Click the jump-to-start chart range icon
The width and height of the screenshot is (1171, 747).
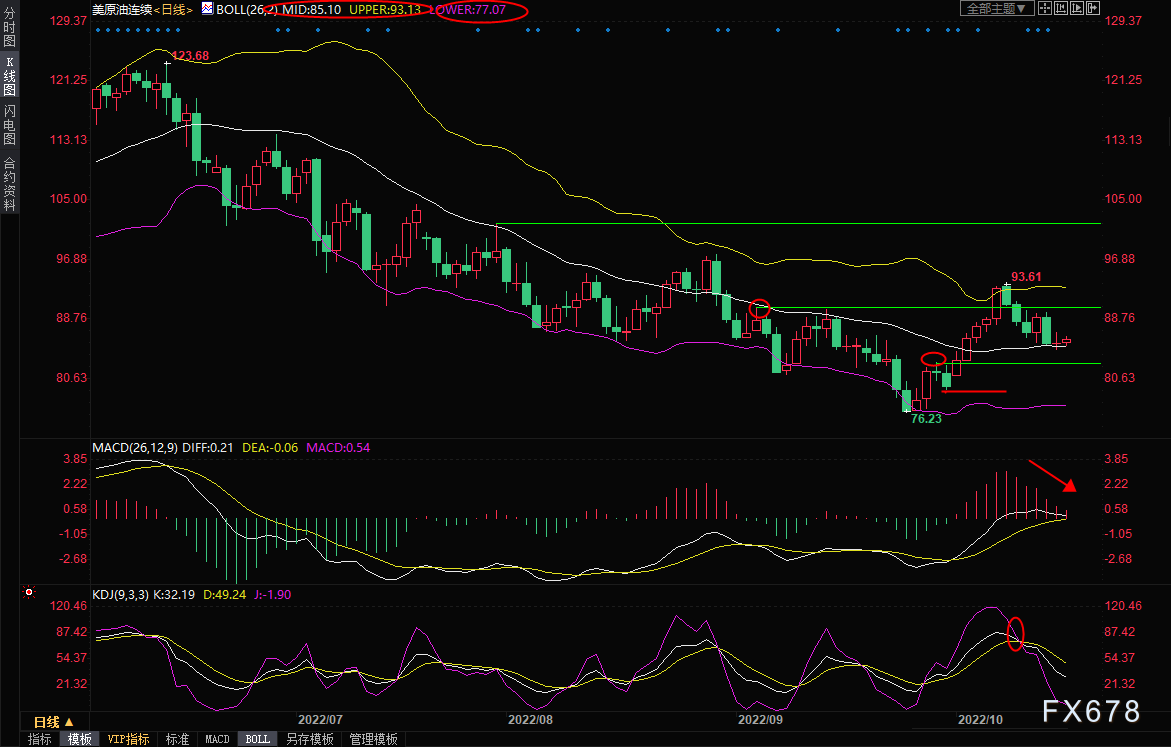coord(1061,8)
